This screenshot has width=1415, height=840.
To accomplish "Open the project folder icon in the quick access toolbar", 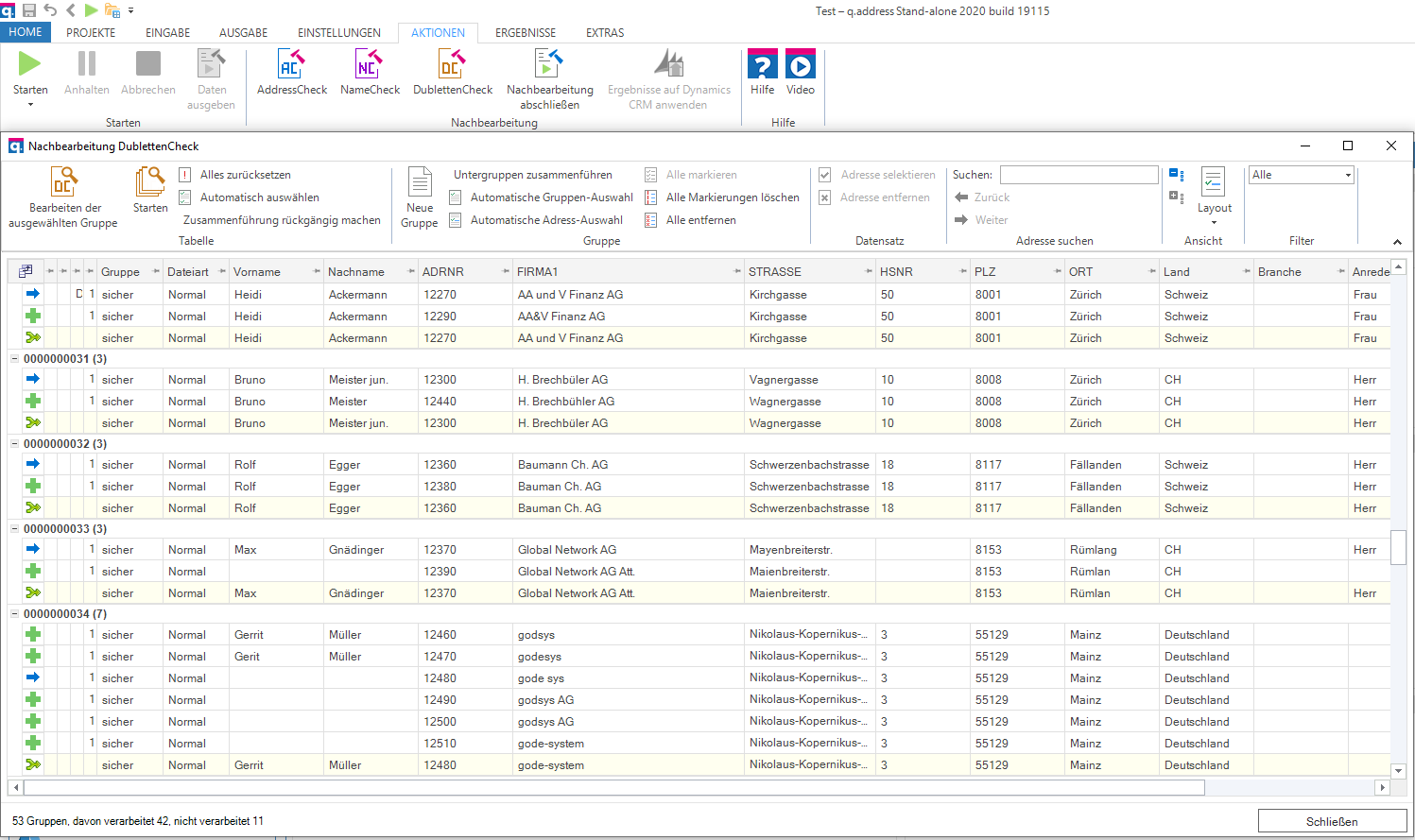I will click(112, 10).
